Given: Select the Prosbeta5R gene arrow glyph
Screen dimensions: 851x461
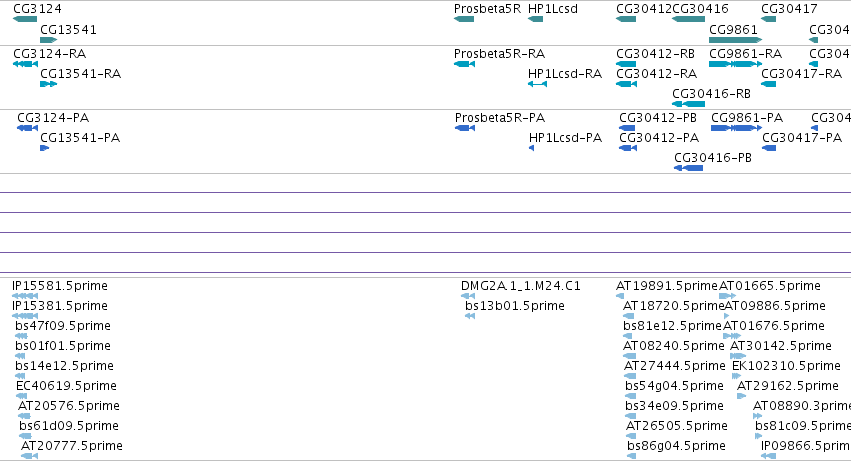Looking at the screenshot, I should click(464, 19).
